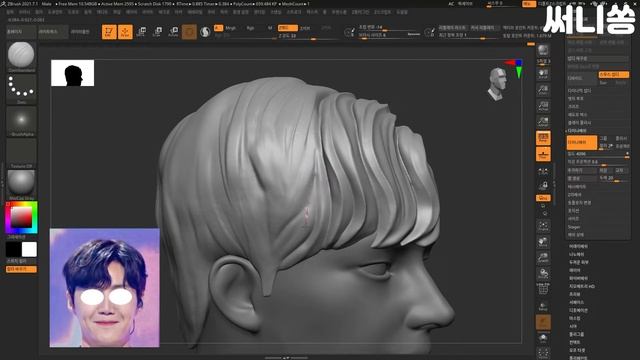Viewport: 640px width, 360px height.
Task: Open the Brush Alpha picker
Action: (21, 121)
